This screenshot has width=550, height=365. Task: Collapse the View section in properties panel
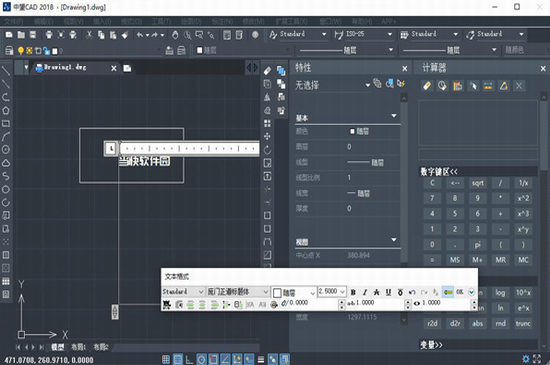(394, 240)
